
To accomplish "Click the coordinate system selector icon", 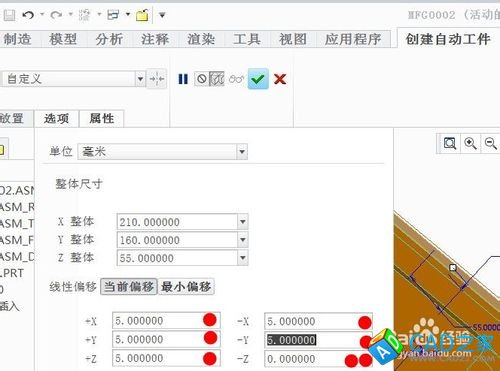I will coord(157,79).
